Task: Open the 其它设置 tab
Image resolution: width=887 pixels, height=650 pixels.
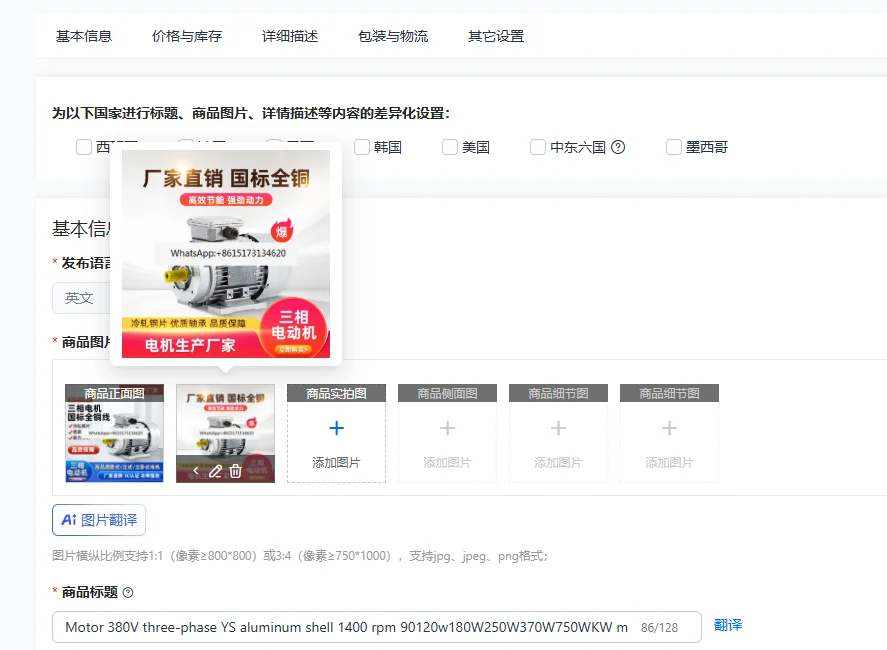Action: 496,36
